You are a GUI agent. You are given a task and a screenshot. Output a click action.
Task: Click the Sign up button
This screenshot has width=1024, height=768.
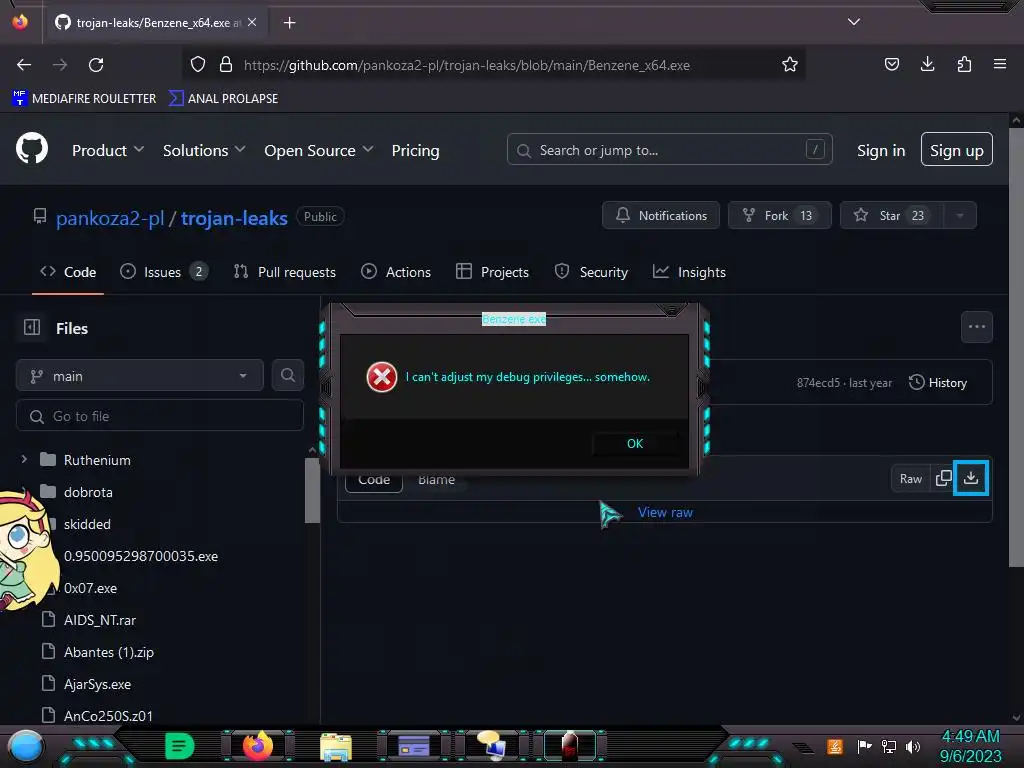pyautogui.click(x=957, y=150)
